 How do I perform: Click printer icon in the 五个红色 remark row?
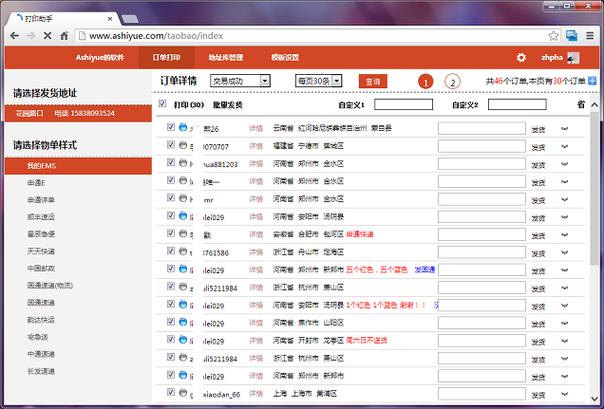click(183, 269)
